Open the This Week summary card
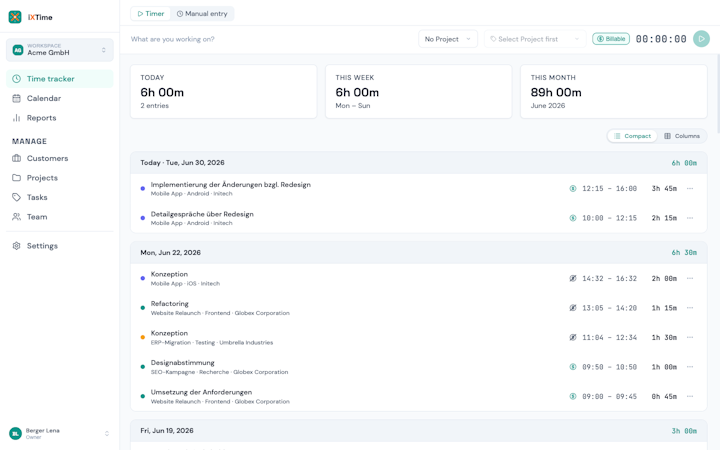The image size is (720, 450). coord(418,91)
